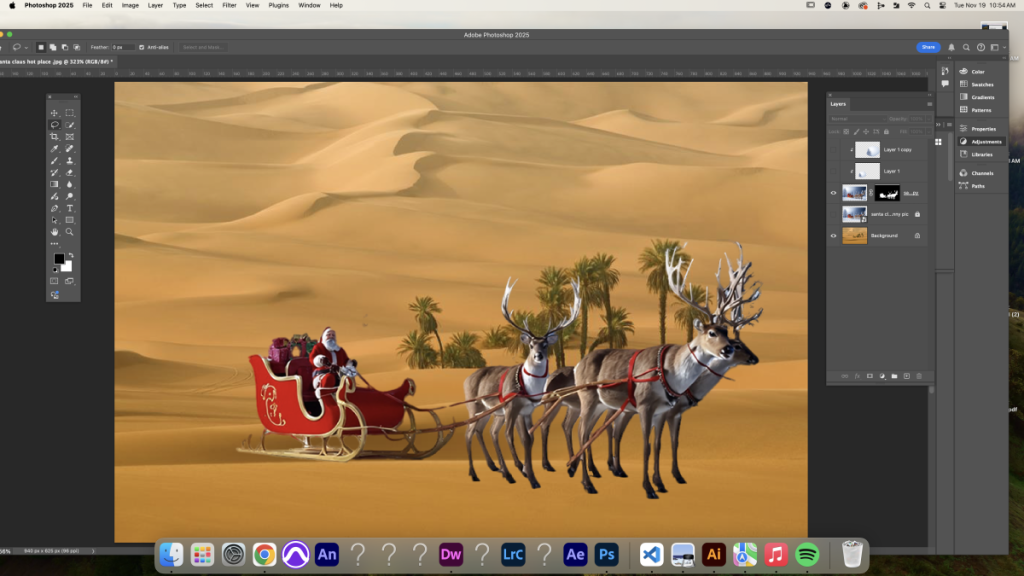This screenshot has height=576, width=1024.
Task: Select the Blur tool
Action: click(69, 184)
